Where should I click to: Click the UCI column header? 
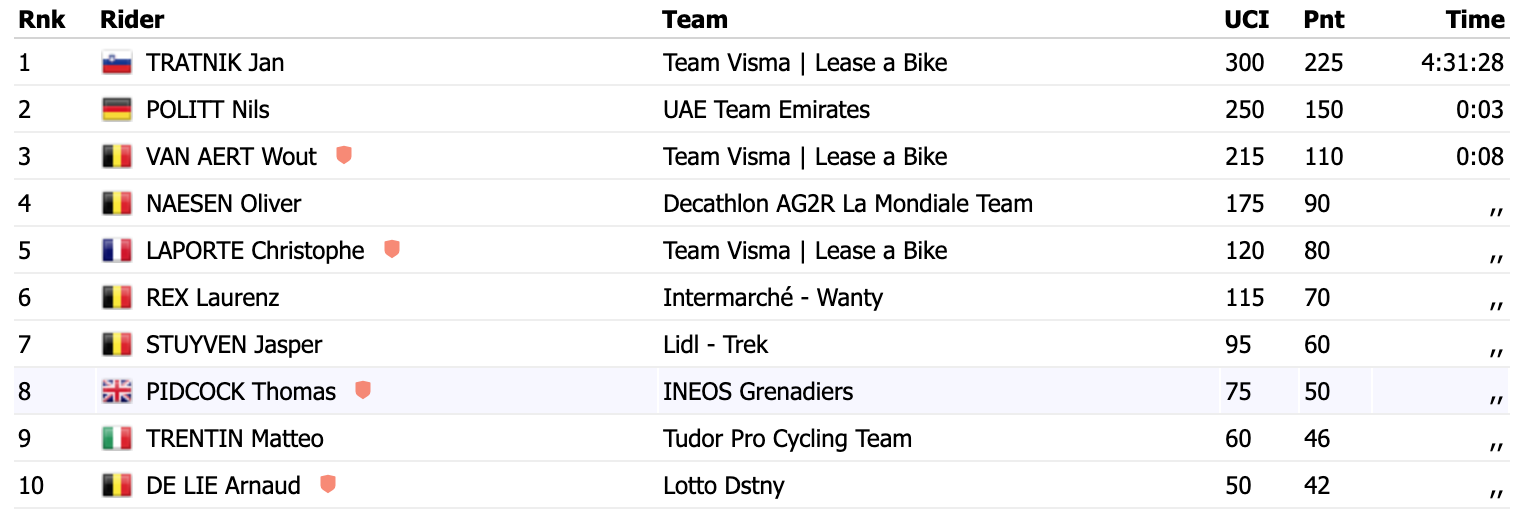(x=1245, y=20)
